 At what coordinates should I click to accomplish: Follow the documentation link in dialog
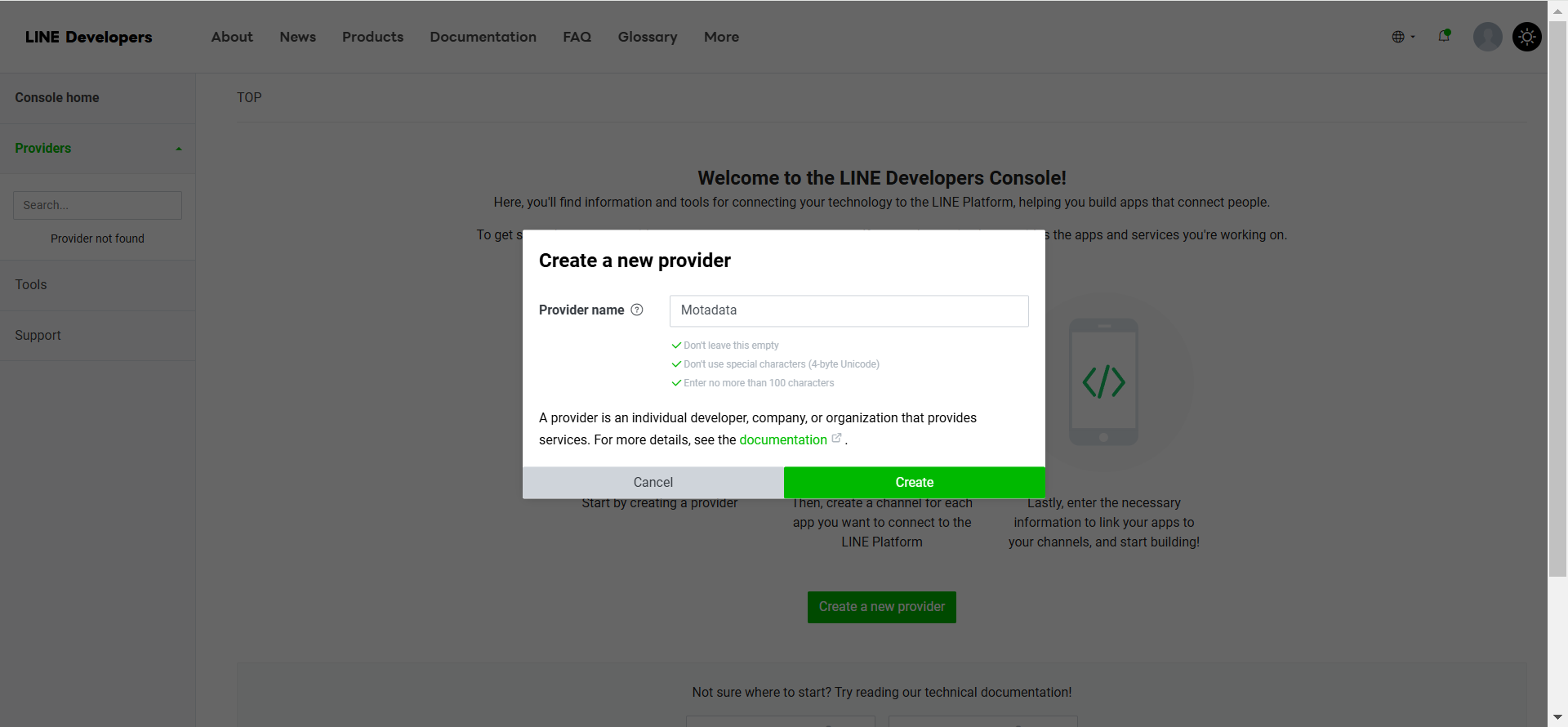pyautogui.click(x=782, y=439)
